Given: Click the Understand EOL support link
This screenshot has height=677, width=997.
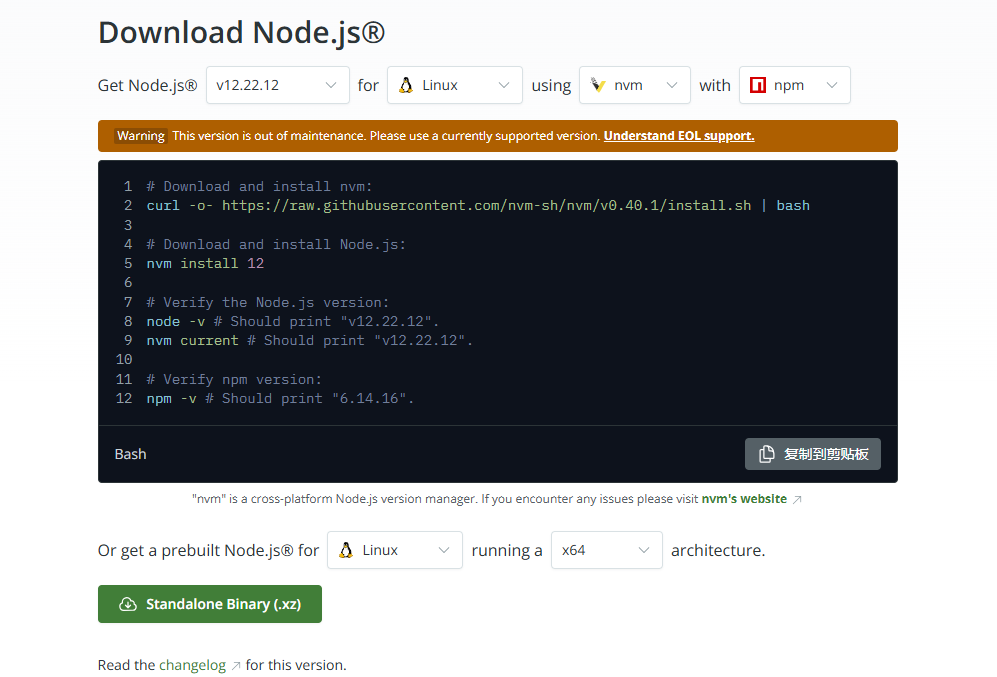Looking at the screenshot, I should (x=679, y=136).
